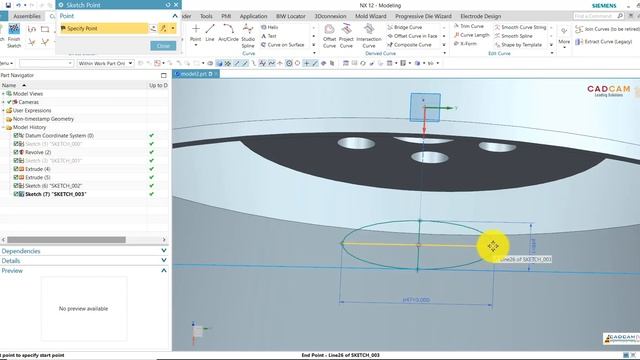Screen dimensions: 640x360
Task: Toggle checkbox for Extrude (5)
Action: coord(16,178)
